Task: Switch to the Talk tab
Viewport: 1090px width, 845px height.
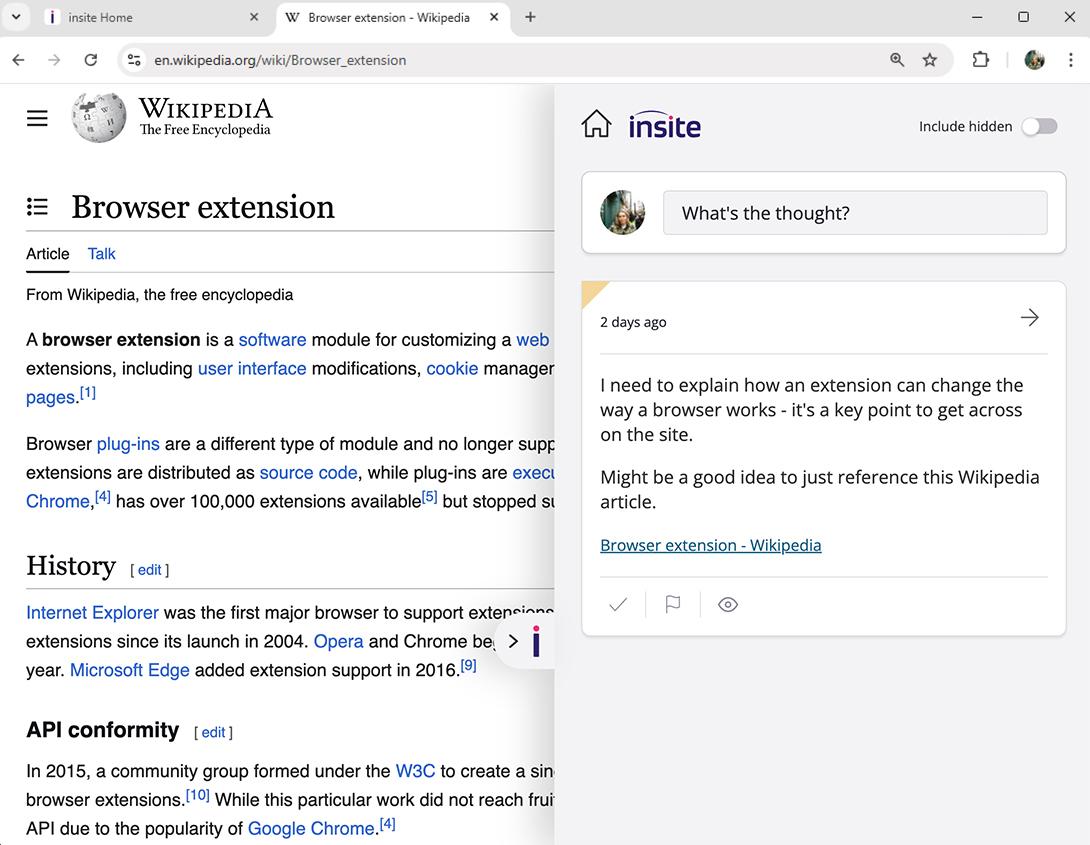Action: click(101, 254)
